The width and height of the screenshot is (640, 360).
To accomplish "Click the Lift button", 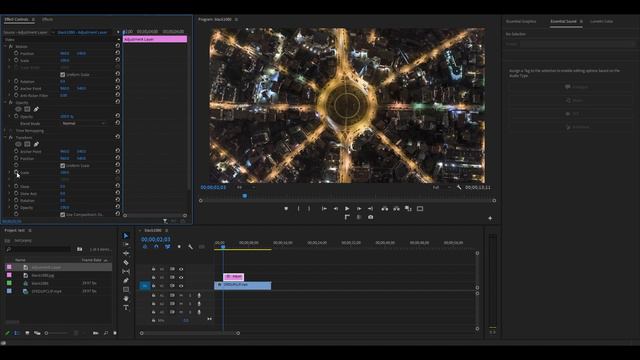I will tap(384, 209).
